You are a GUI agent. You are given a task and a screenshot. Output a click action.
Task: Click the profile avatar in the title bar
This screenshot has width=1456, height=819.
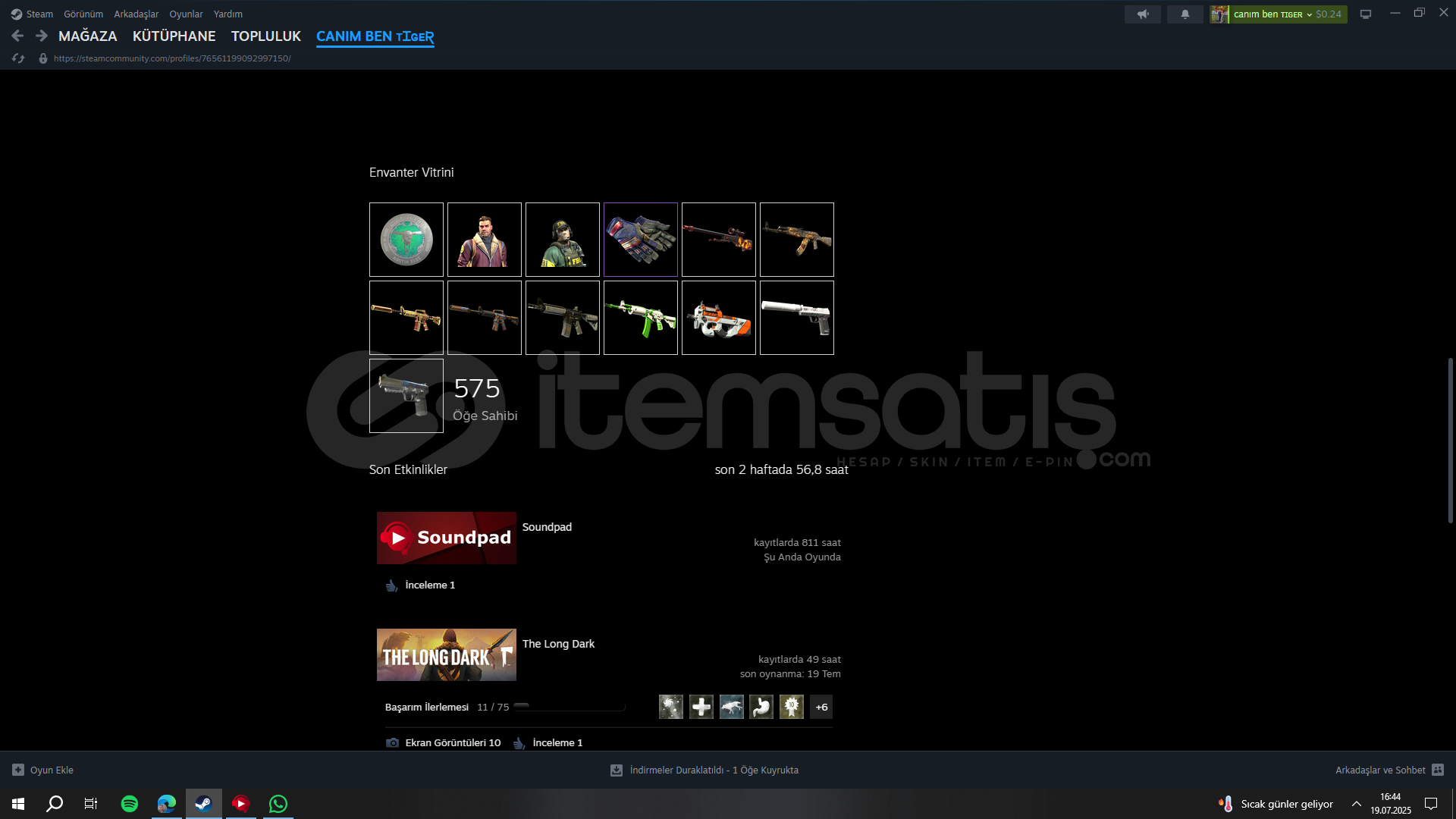(1219, 14)
